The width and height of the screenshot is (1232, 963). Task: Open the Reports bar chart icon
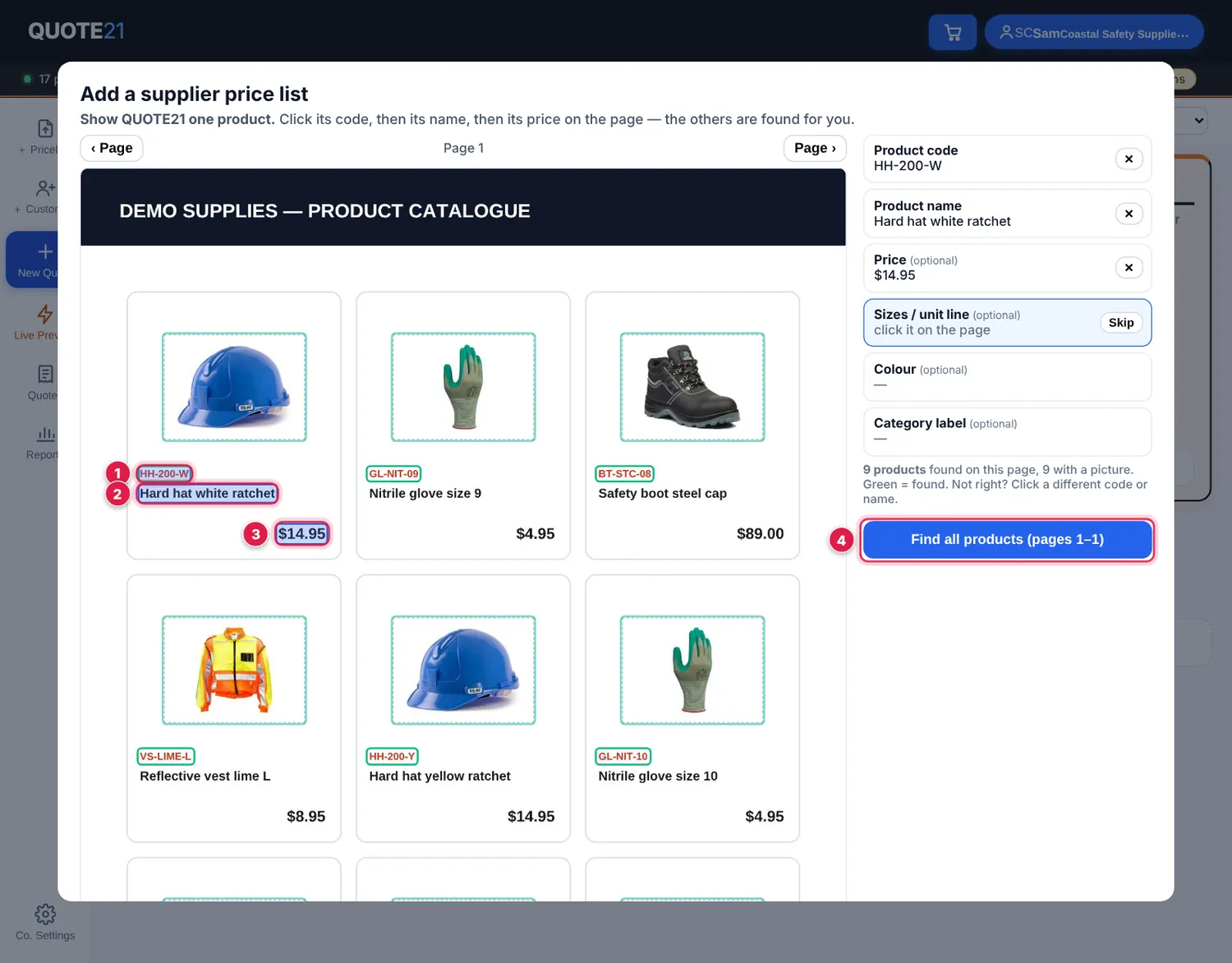click(x=45, y=434)
